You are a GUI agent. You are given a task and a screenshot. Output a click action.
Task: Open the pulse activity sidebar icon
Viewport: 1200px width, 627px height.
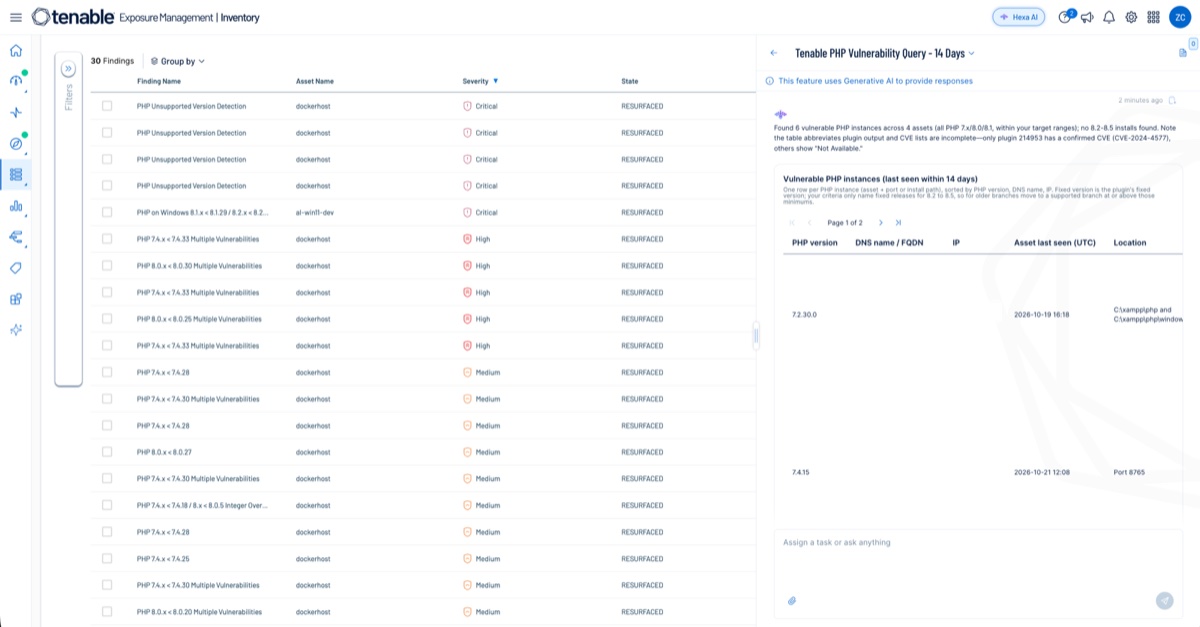pyautogui.click(x=15, y=113)
